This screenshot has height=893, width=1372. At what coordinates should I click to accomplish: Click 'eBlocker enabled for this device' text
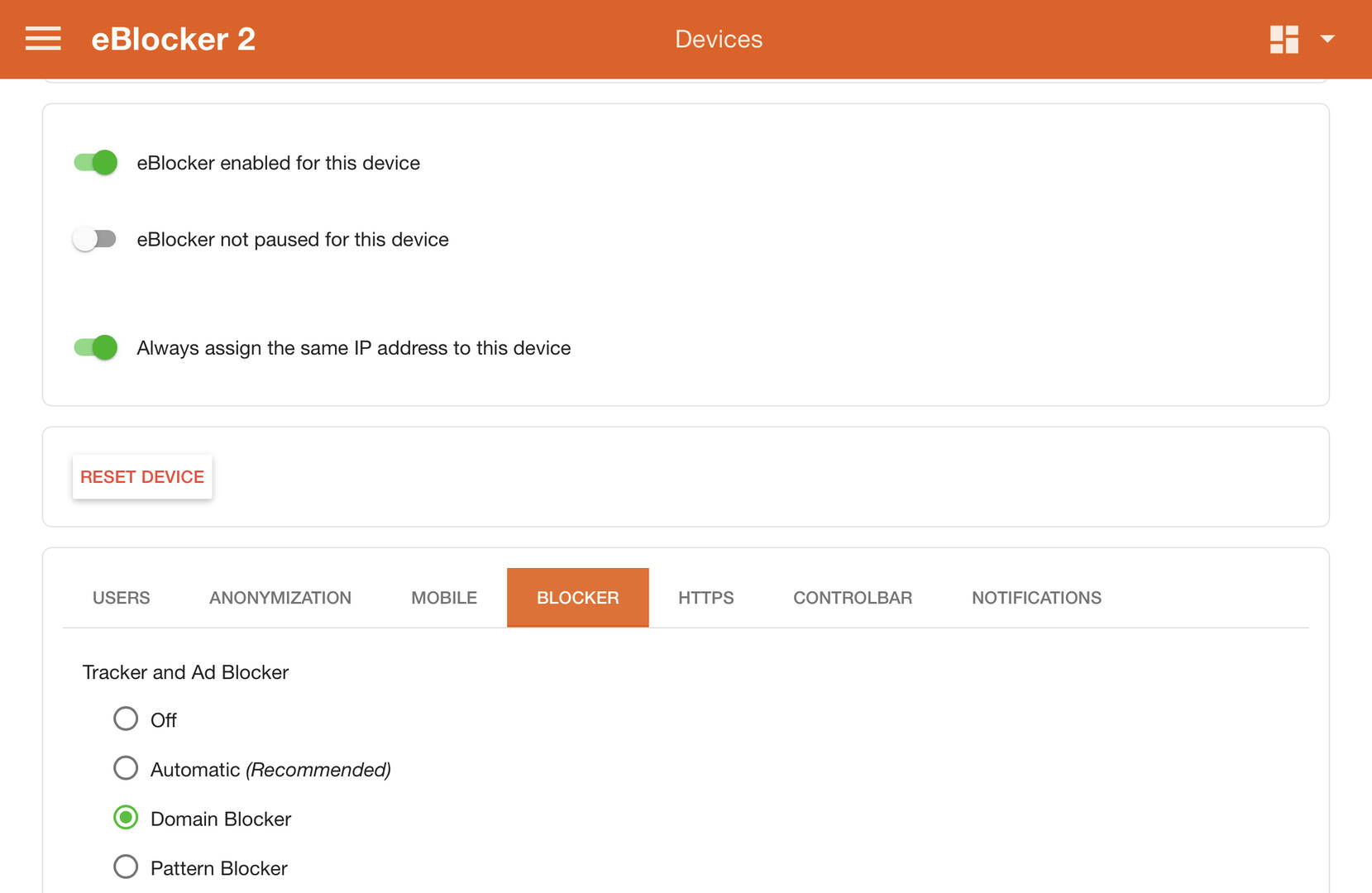pos(279,163)
